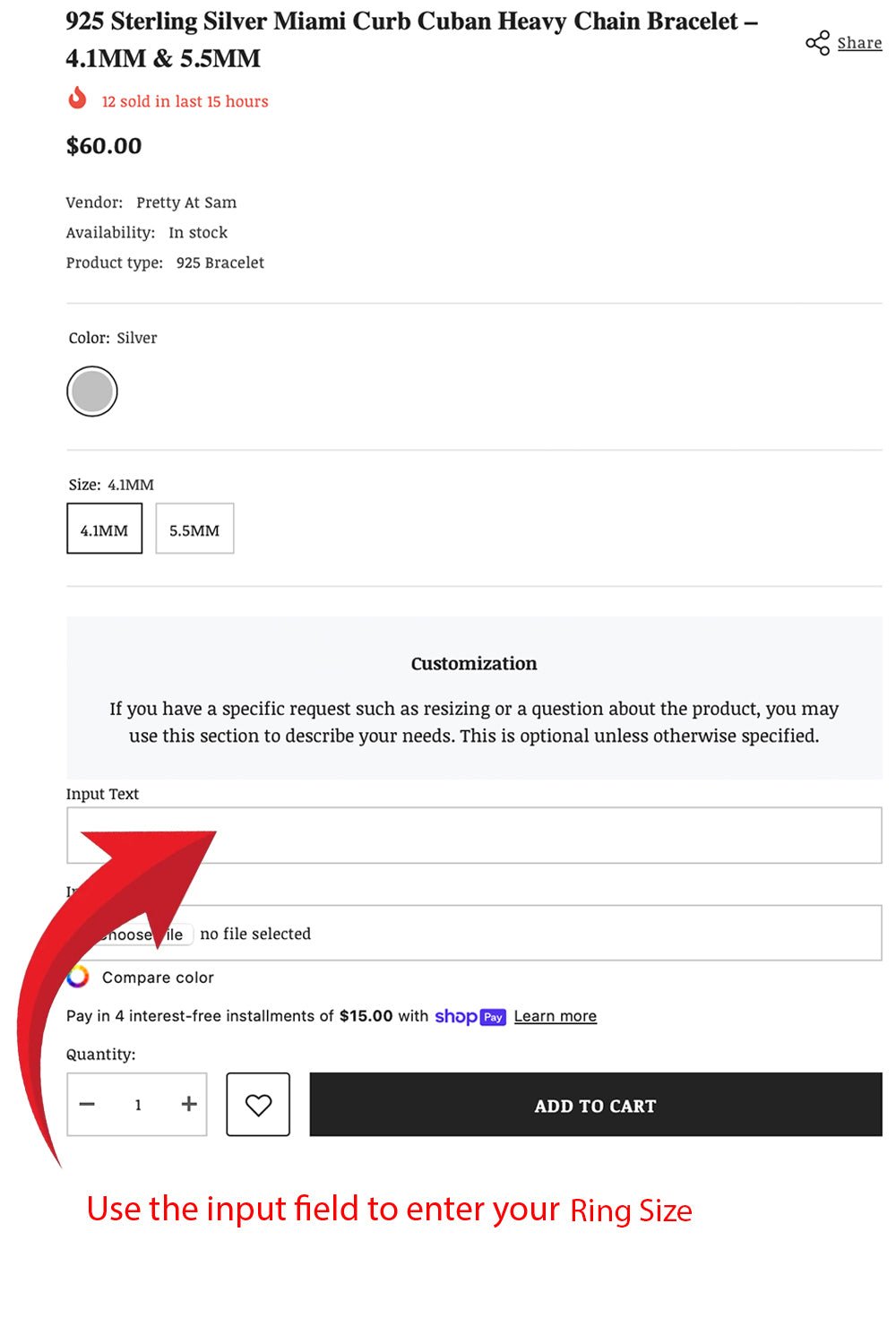Viewport: 896px width, 1344px height.
Task: Click the share network icon
Action: [x=817, y=43]
